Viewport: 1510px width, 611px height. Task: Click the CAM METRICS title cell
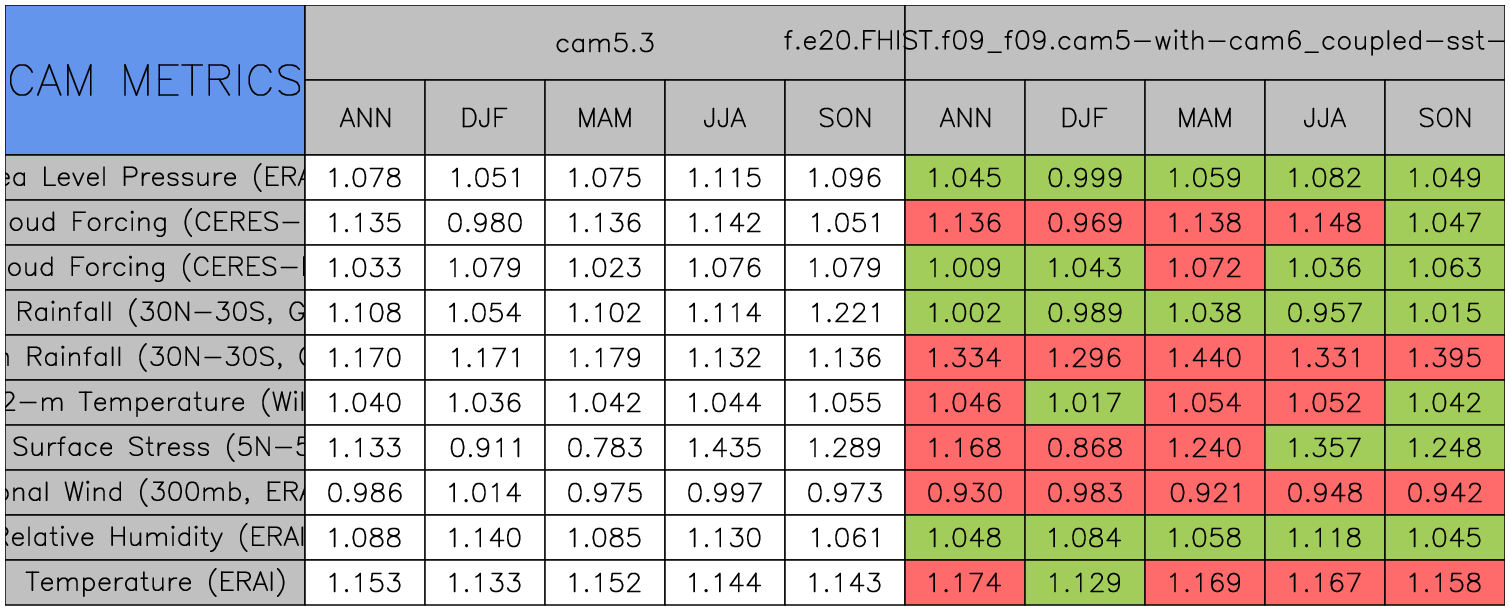pyautogui.click(x=154, y=80)
